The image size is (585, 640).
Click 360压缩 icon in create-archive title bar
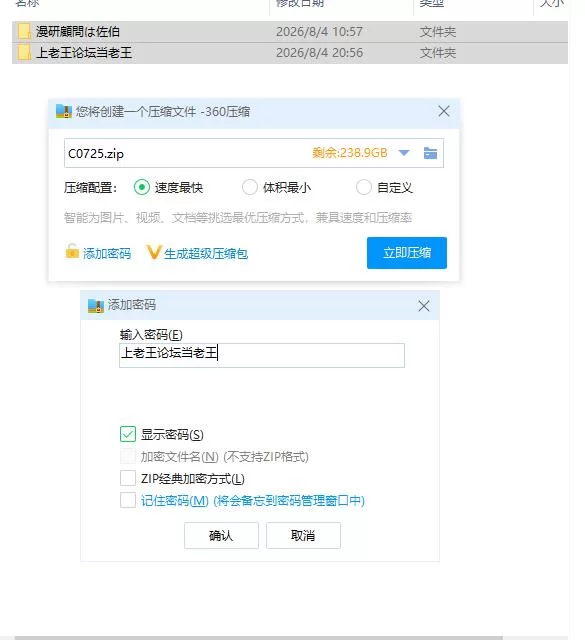coord(64,111)
